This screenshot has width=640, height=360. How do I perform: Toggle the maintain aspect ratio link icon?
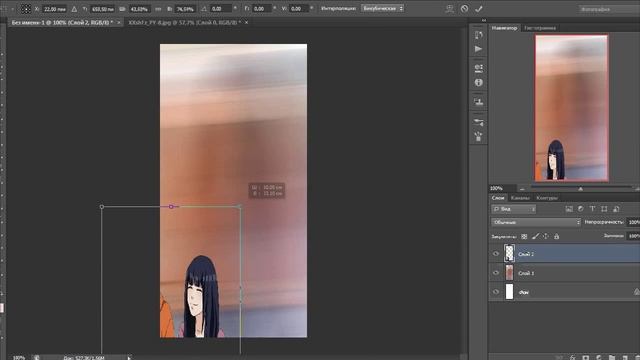158,9
